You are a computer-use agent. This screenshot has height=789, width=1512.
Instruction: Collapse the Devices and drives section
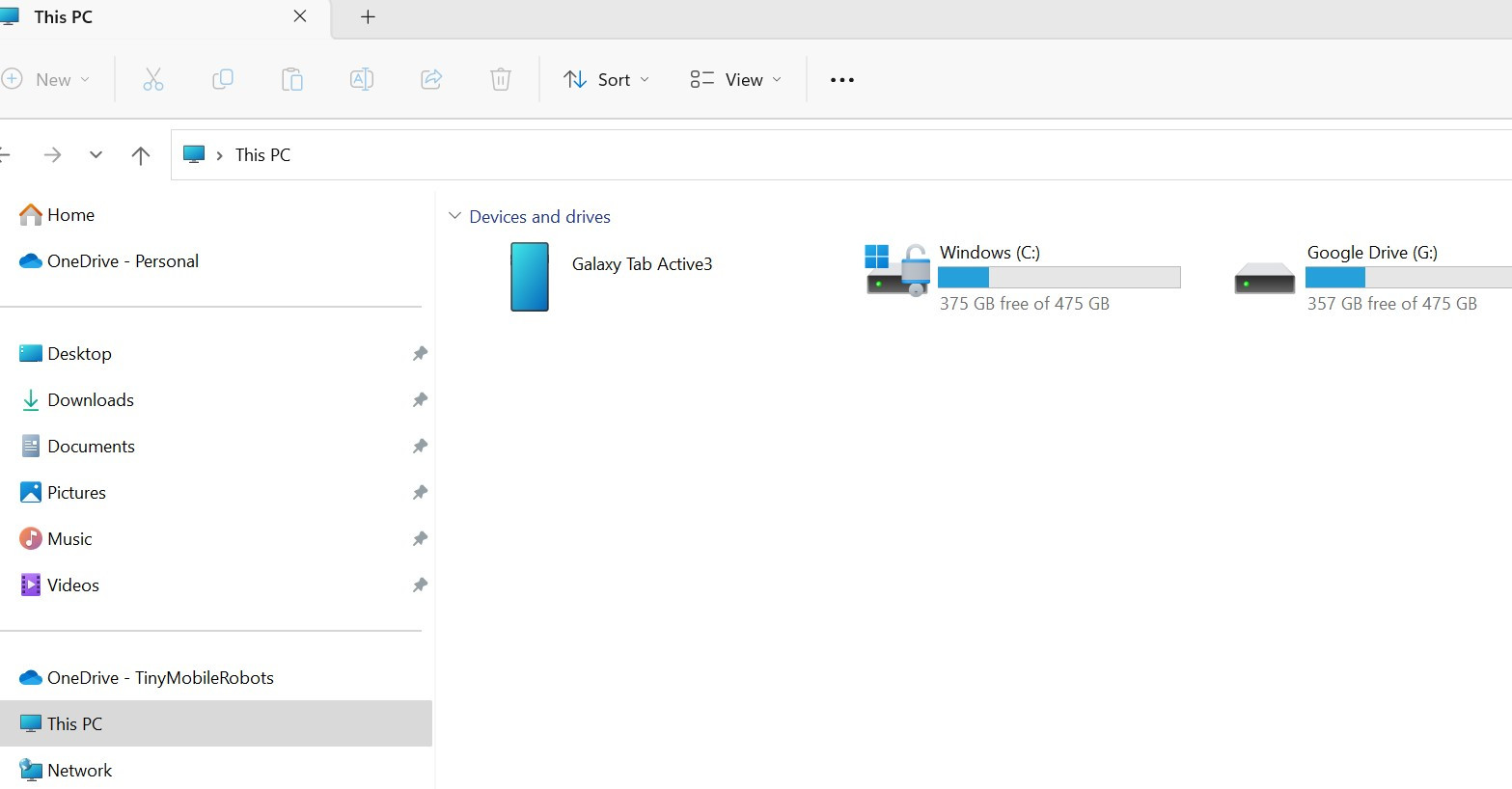pos(455,216)
